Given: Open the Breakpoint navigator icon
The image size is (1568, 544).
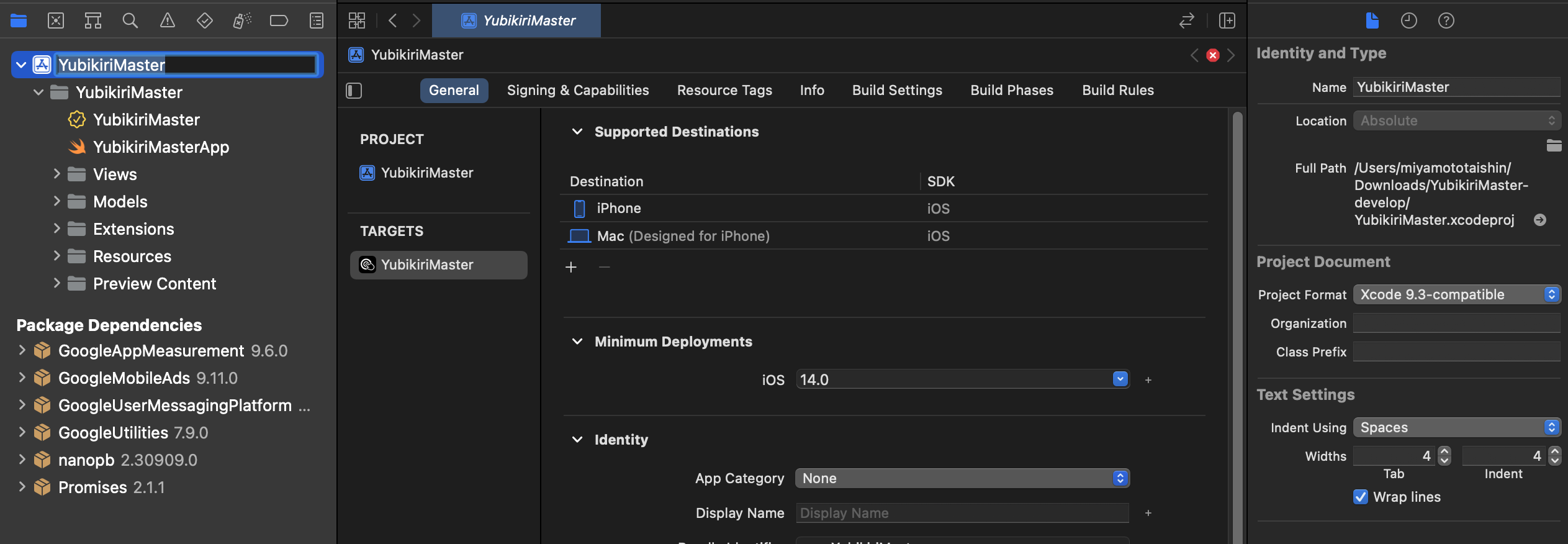Looking at the screenshot, I should click(279, 20).
